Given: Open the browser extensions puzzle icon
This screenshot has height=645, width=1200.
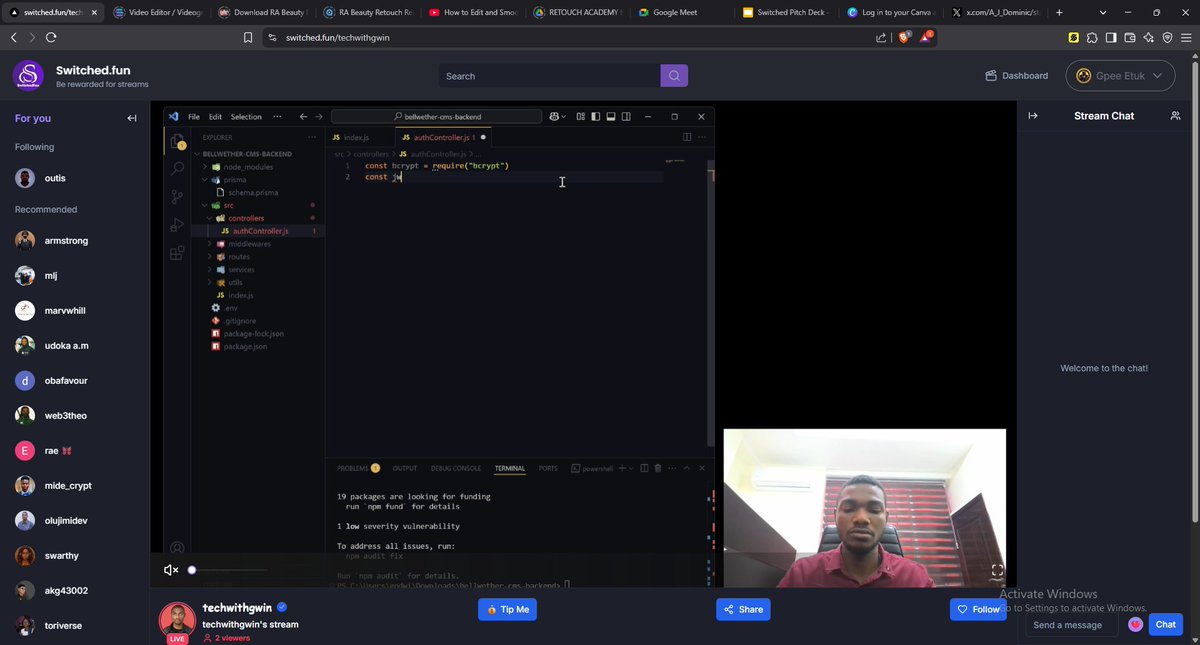Looking at the screenshot, I should (1092, 37).
